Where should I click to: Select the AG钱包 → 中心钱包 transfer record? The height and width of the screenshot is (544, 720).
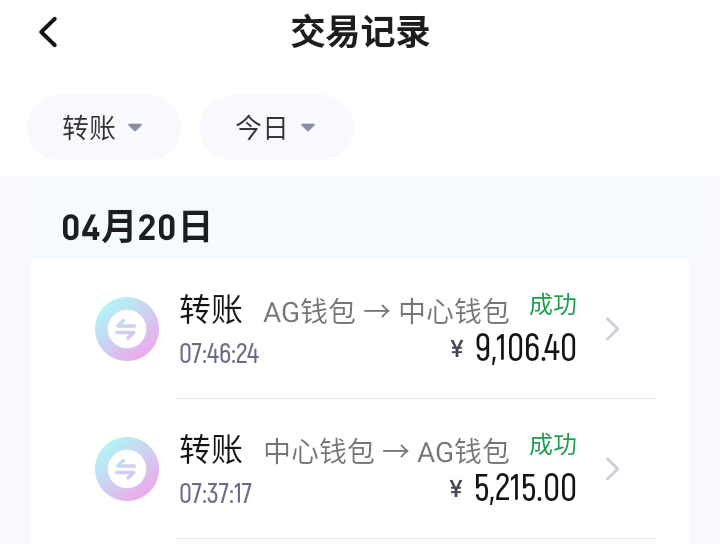point(386,312)
